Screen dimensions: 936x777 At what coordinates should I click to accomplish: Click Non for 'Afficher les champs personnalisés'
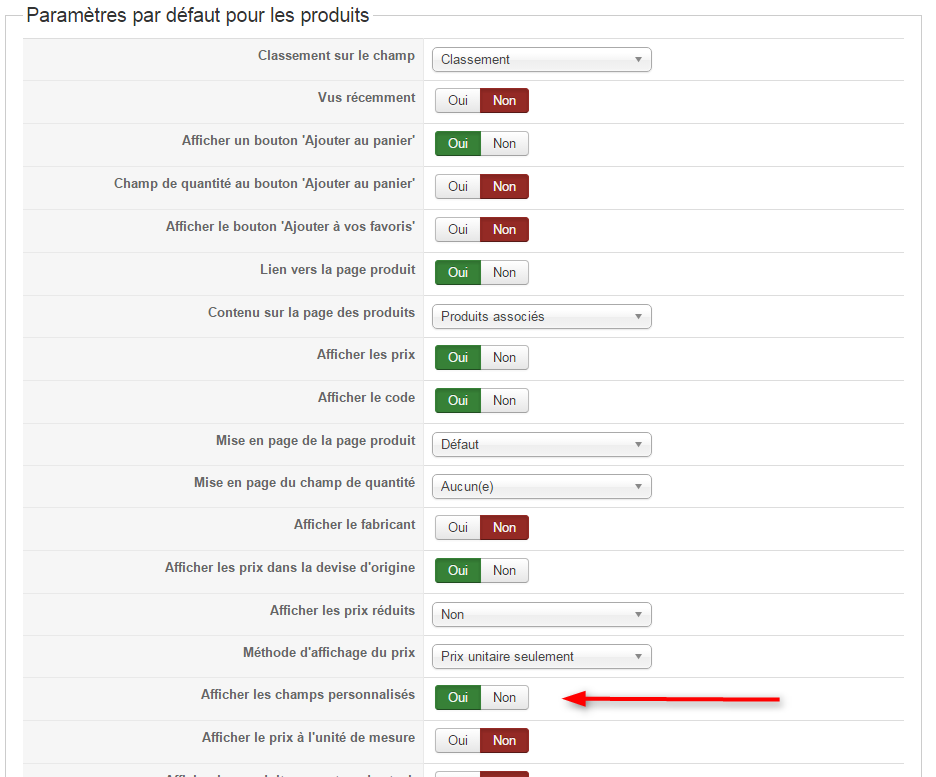(x=504, y=698)
